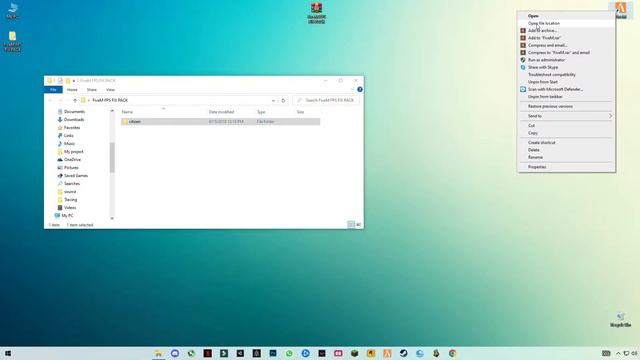Open the View ribbon tab

(x=111, y=89)
